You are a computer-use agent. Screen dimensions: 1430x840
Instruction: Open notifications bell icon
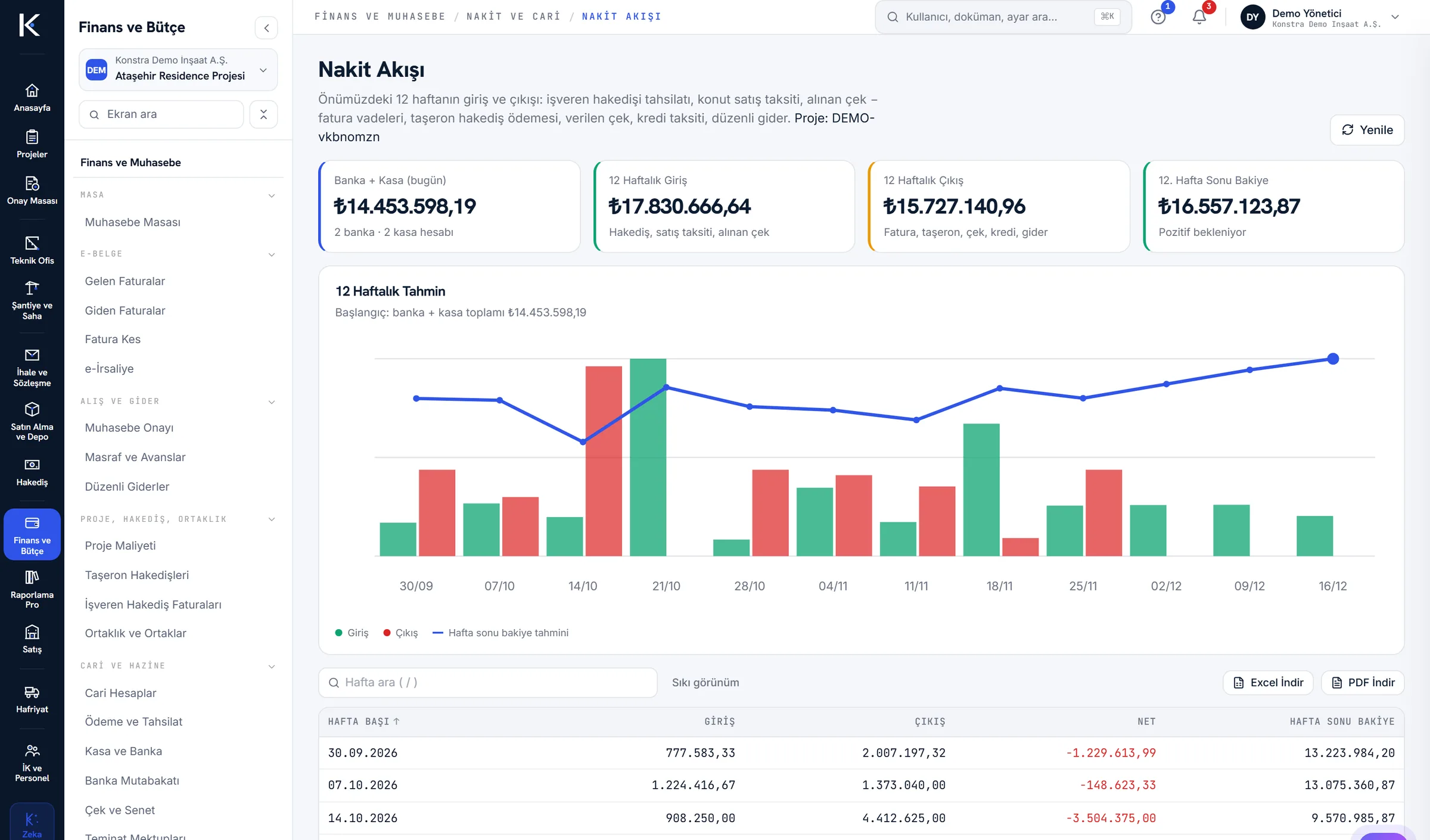click(x=1199, y=17)
